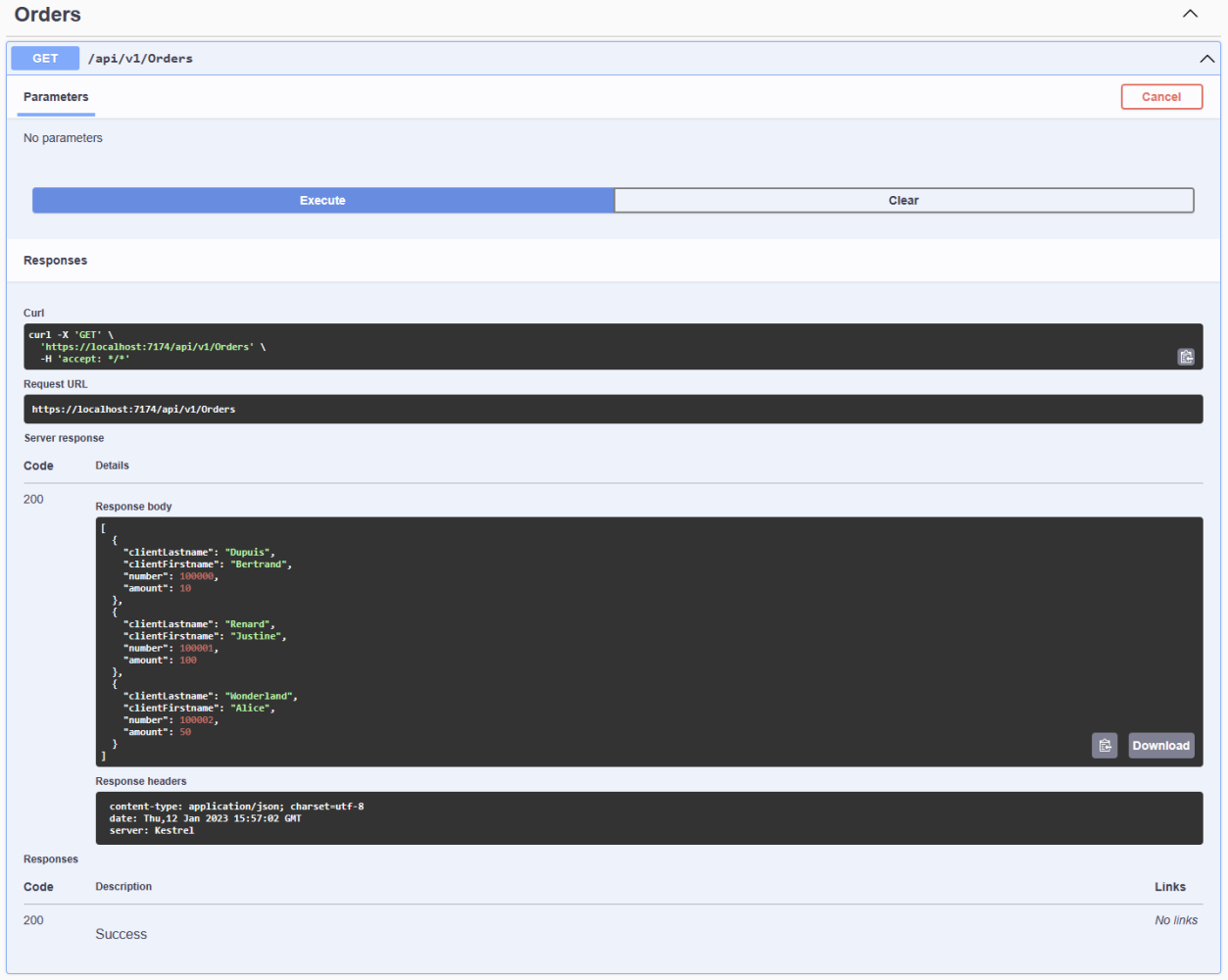Screen dimensions: 1228x980
Task: Download the response body
Action: pos(1161,746)
